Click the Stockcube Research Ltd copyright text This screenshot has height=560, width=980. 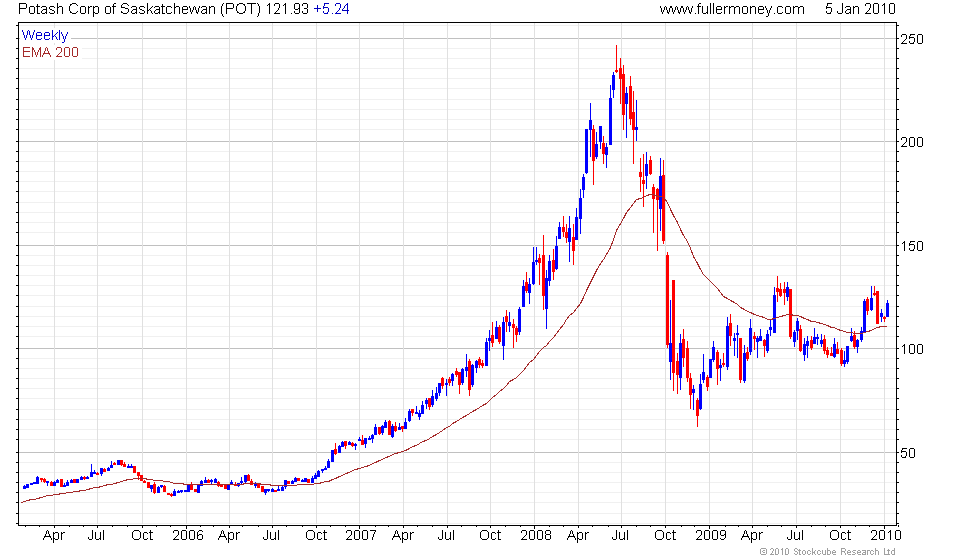coord(828,552)
